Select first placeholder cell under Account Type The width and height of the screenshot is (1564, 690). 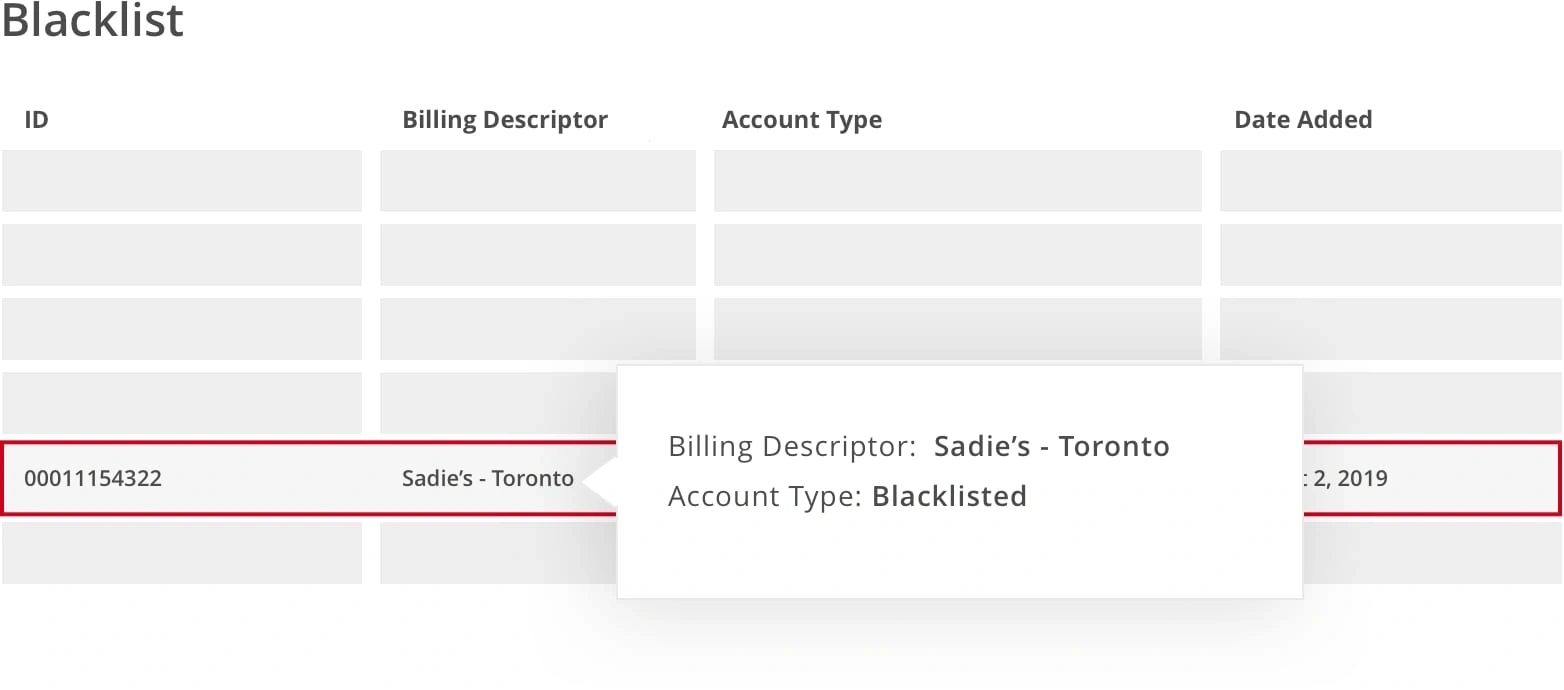[957, 181]
